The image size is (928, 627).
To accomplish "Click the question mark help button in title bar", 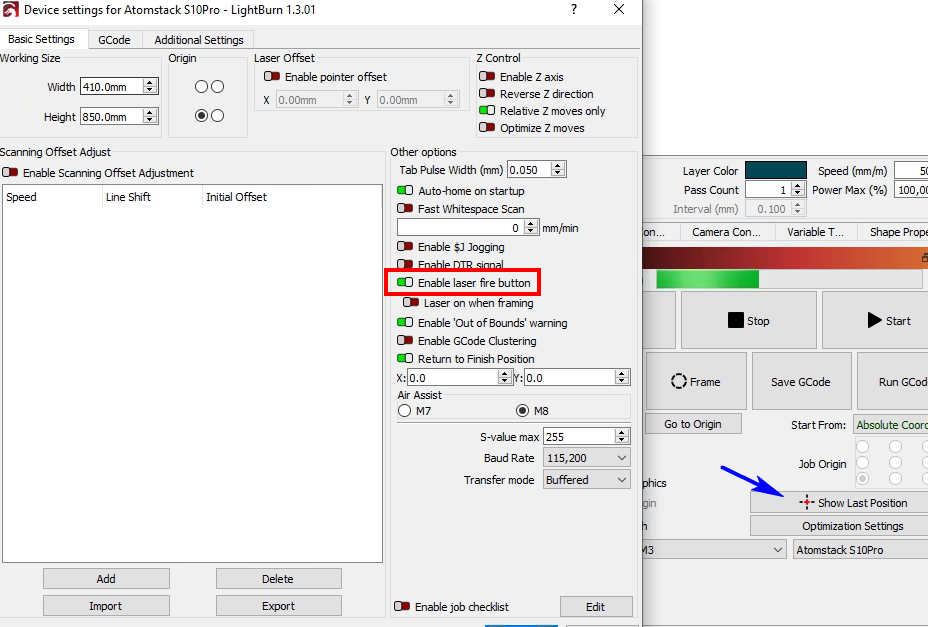I will click(573, 9).
